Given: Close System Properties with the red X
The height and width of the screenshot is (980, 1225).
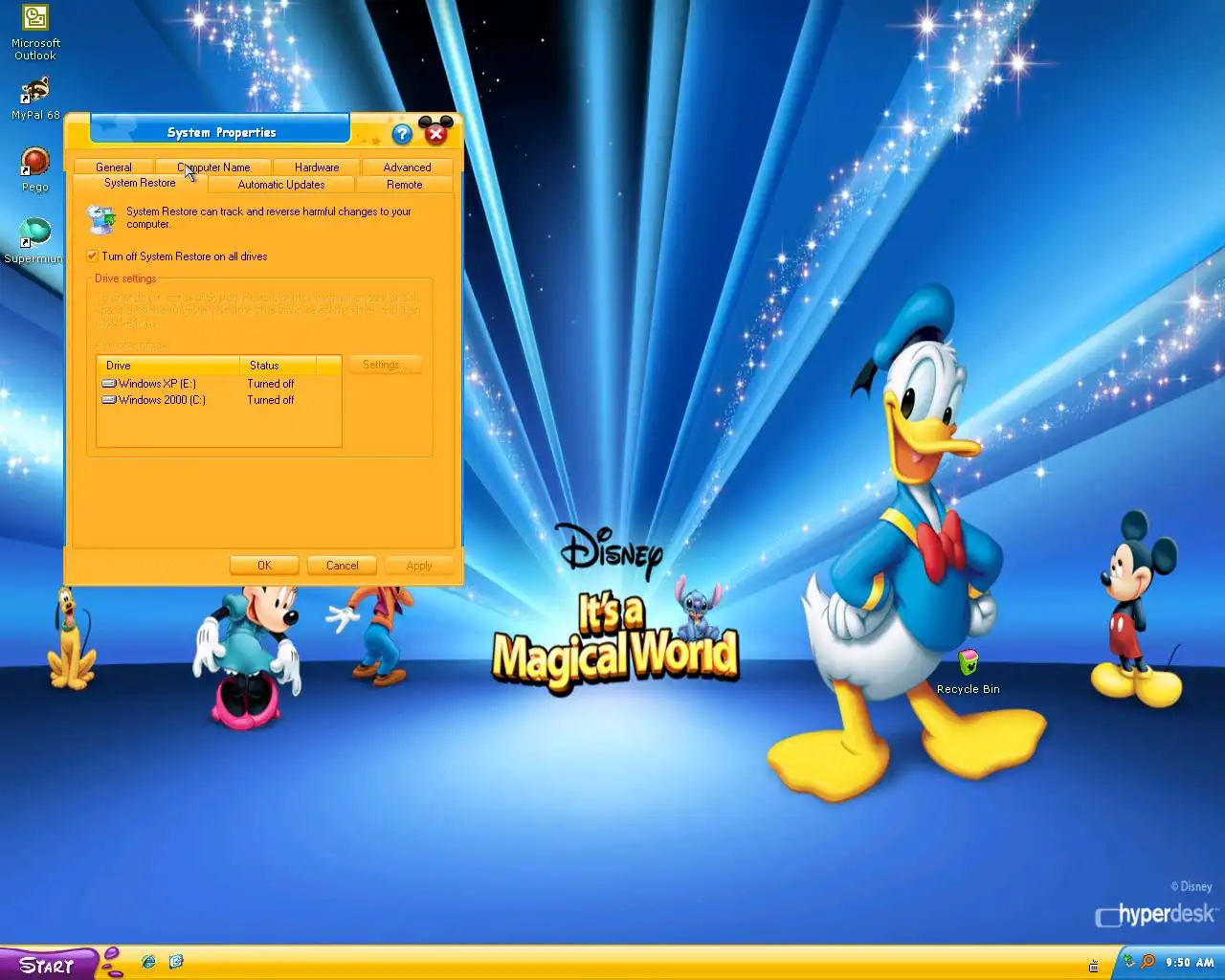Looking at the screenshot, I should pyautogui.click(x=435, y=134).
